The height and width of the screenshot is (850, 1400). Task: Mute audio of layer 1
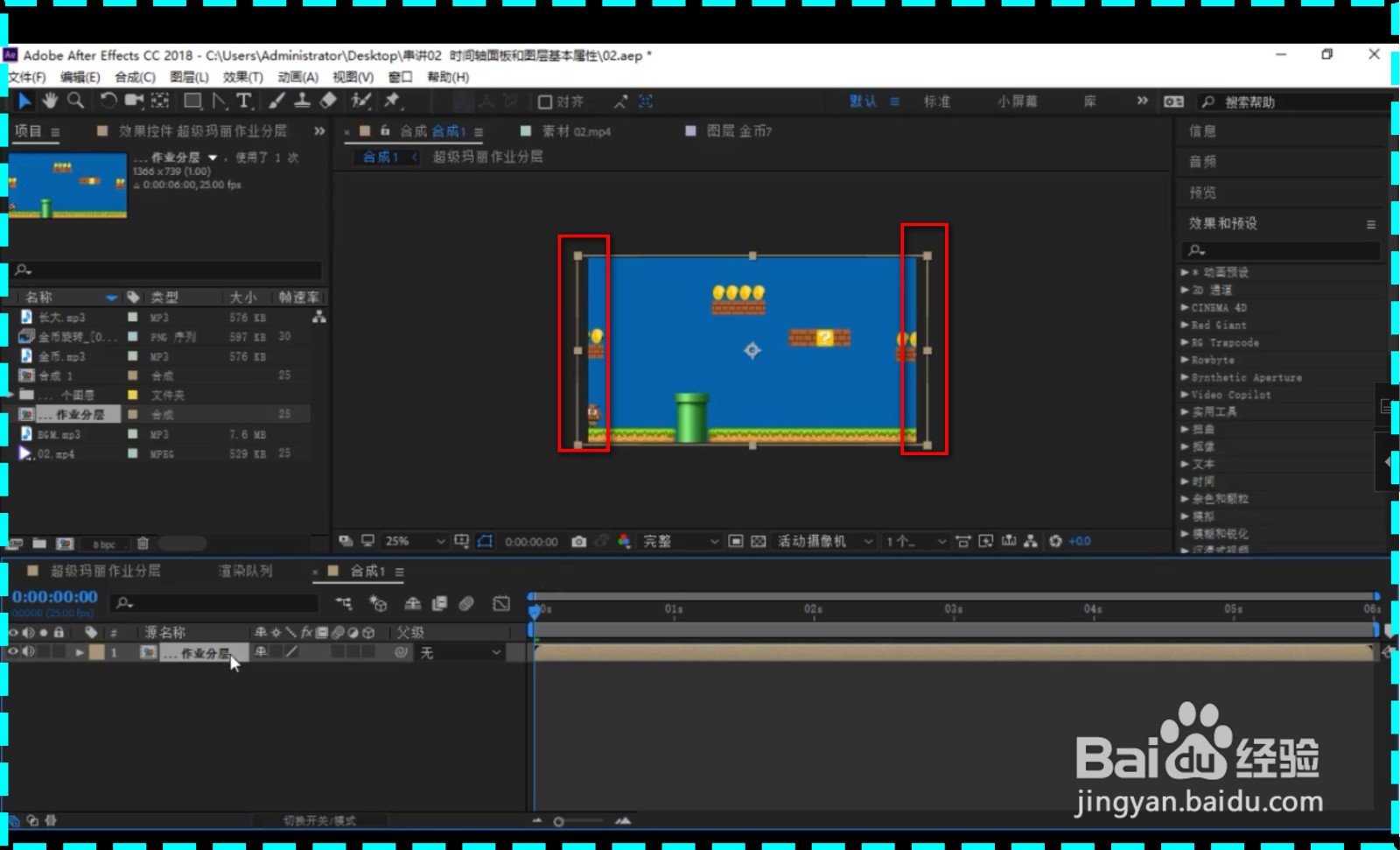[x=29, y=652]
